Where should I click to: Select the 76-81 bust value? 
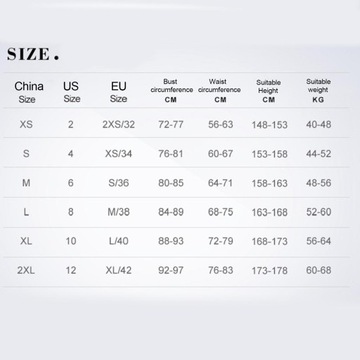click(x=171, y=154)
